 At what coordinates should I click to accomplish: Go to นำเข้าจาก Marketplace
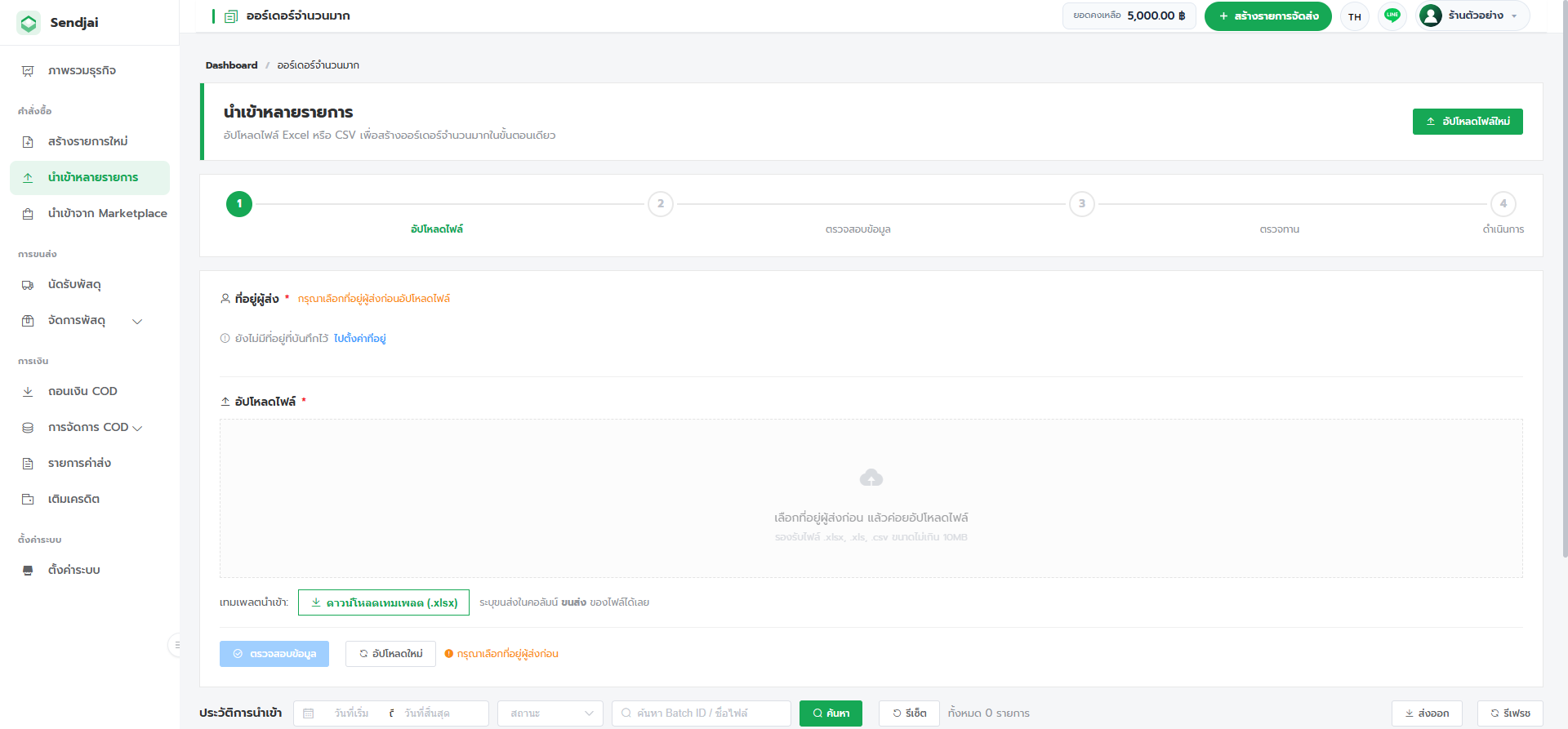click(90, 214)
